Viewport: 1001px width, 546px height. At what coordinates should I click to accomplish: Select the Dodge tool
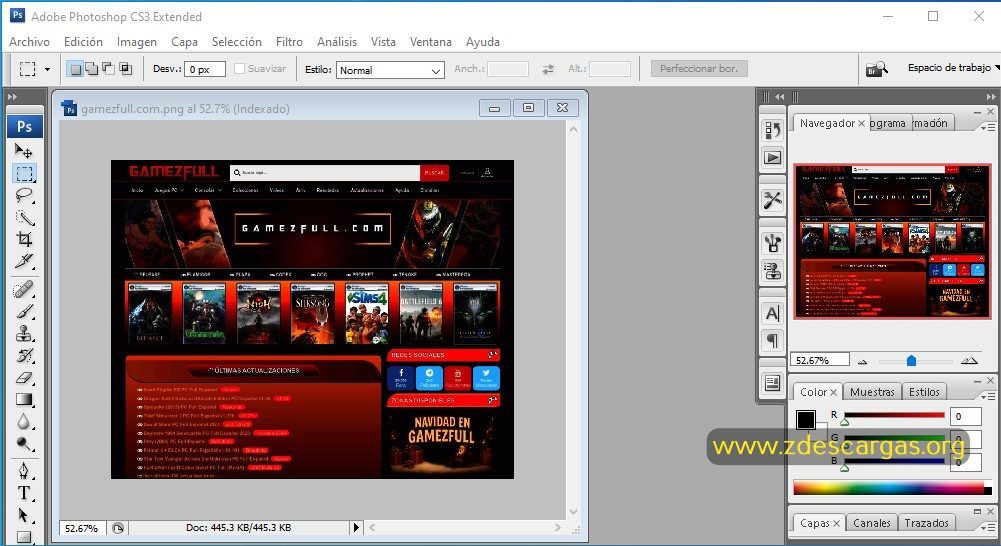click(x=24, y=443)
